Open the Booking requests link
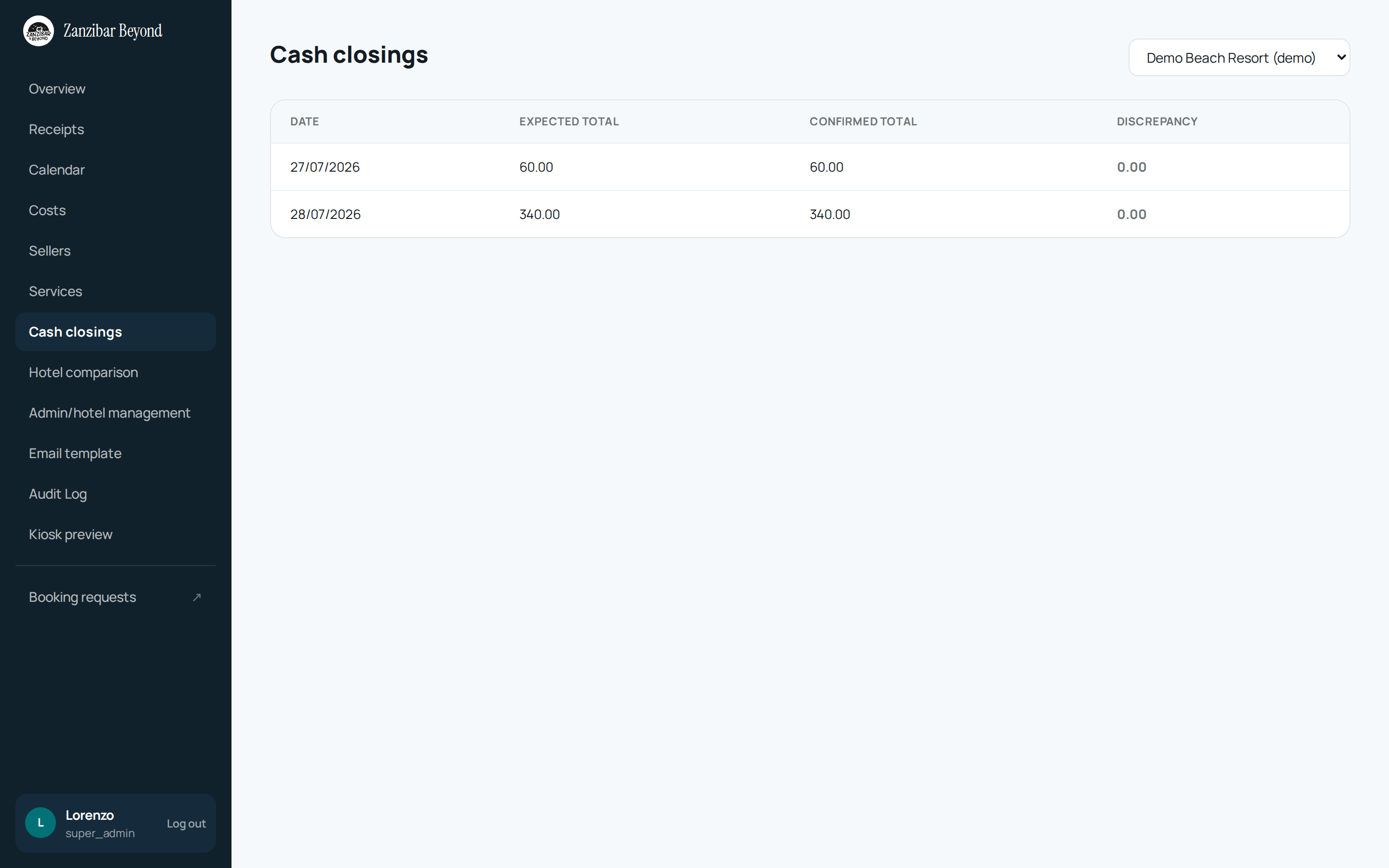 pos(115,597)
